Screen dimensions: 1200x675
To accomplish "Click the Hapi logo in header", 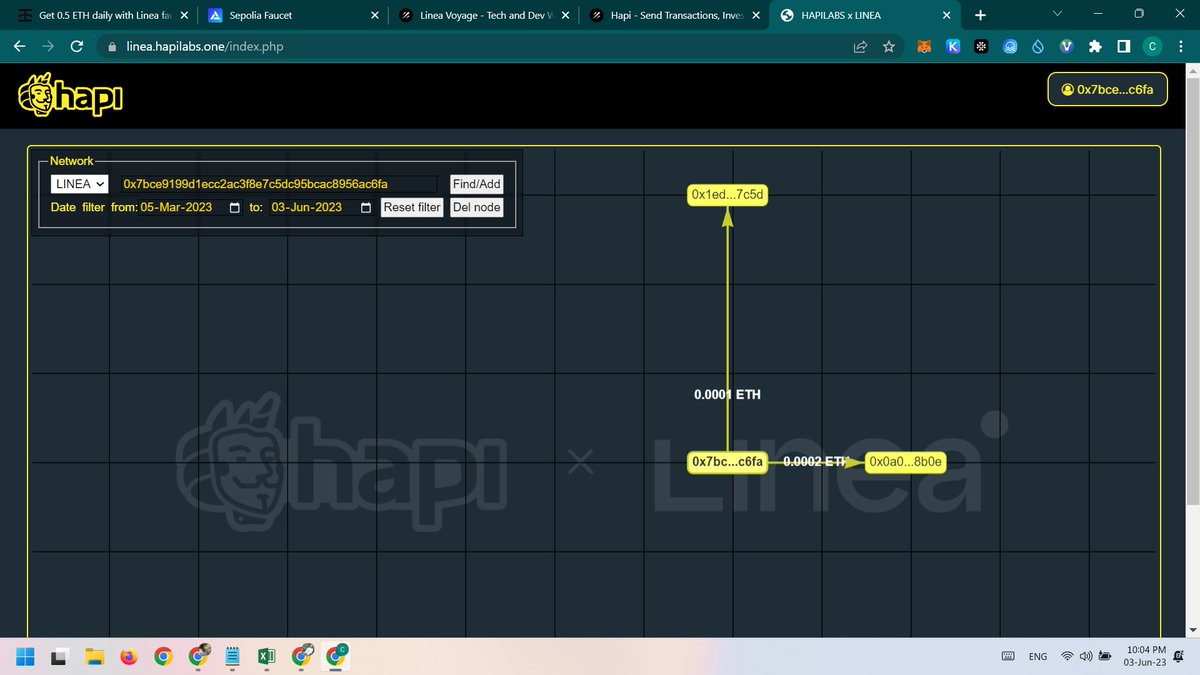I will point(70,97).
